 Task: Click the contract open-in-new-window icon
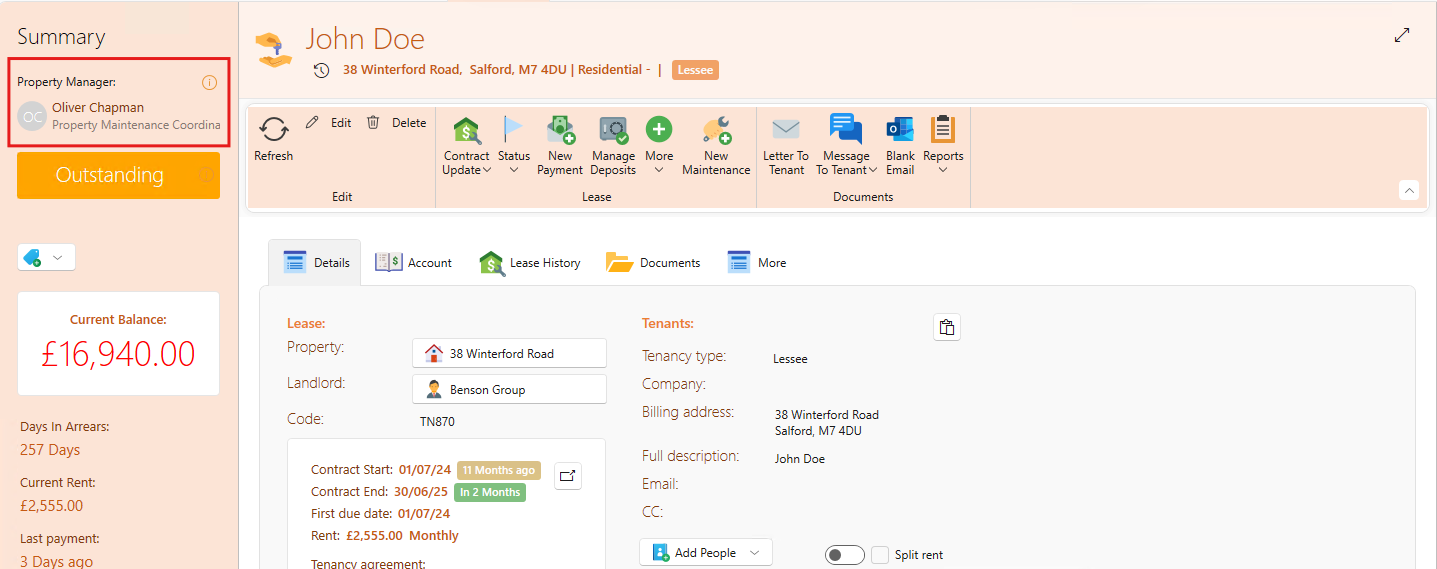(x=568, y=476)
